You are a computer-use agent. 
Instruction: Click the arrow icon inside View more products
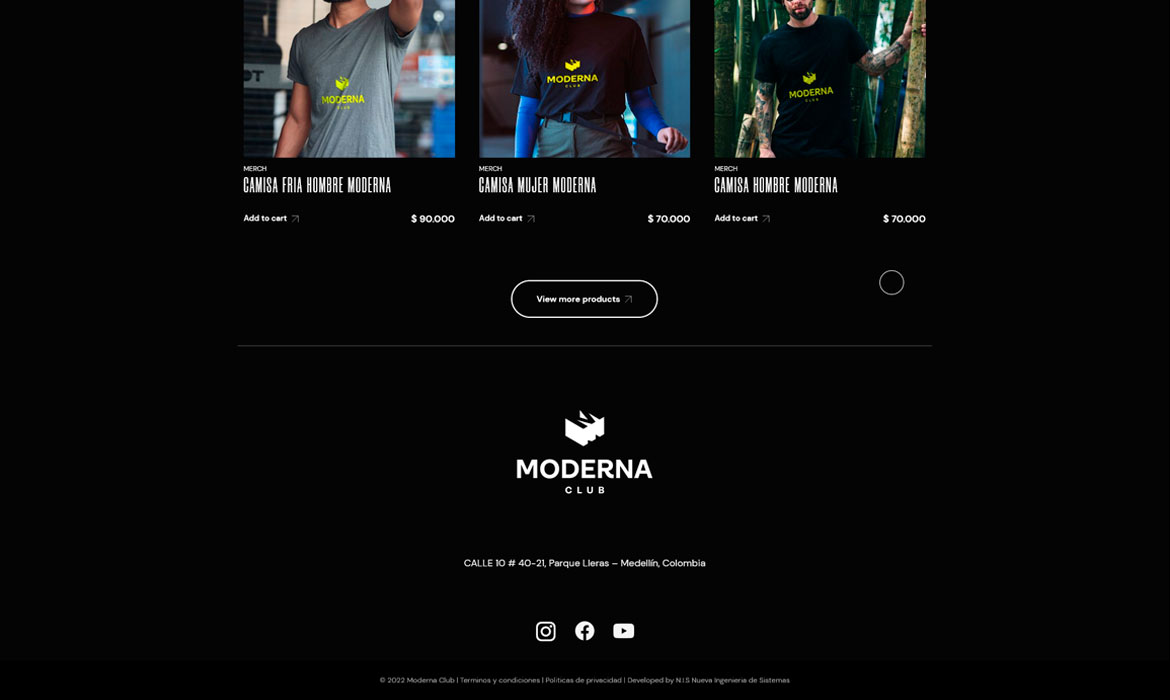(x=628, y=299)
